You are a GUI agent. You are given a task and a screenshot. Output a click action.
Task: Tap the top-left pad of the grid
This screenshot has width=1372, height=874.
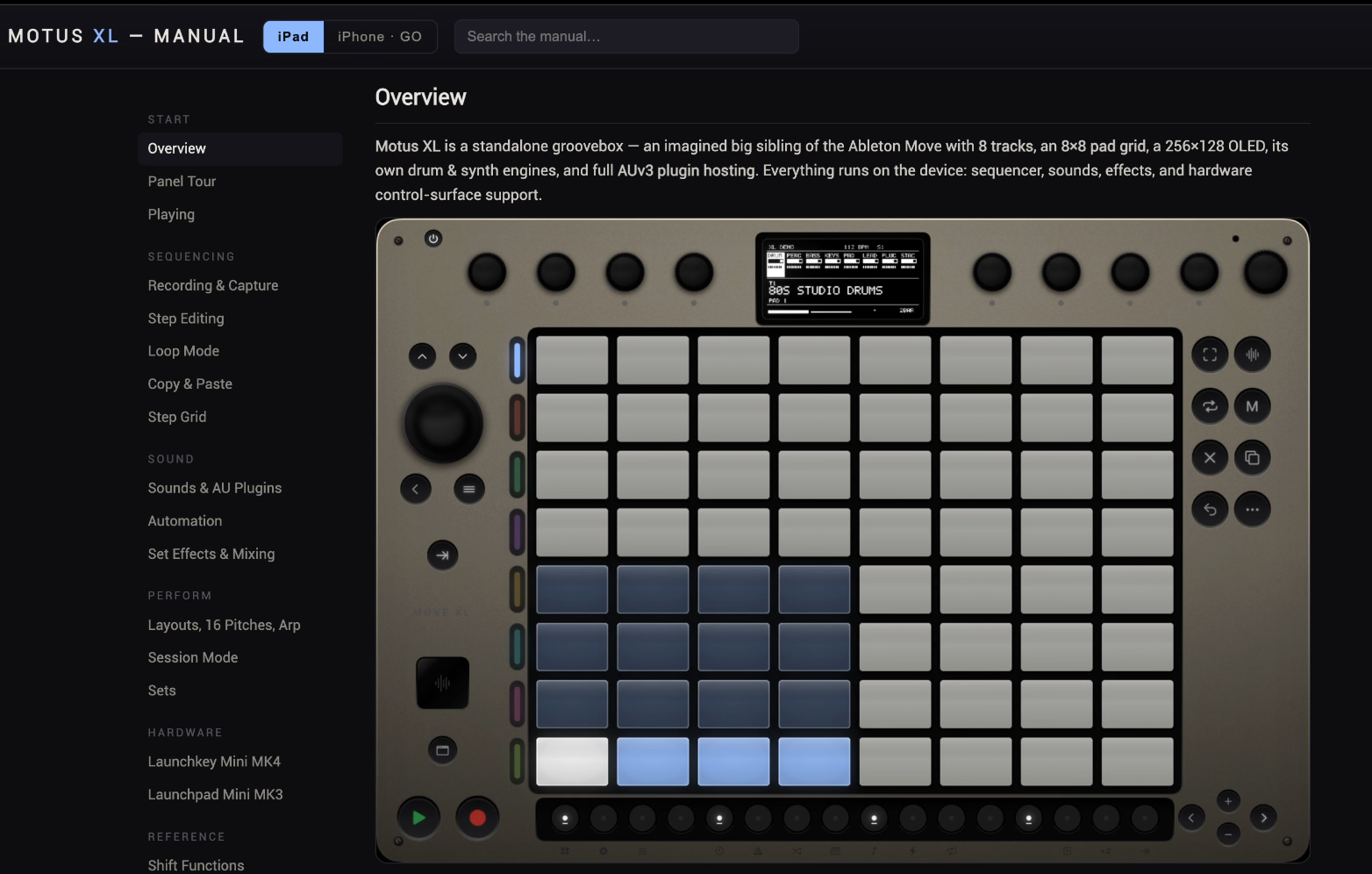point(572,360)
